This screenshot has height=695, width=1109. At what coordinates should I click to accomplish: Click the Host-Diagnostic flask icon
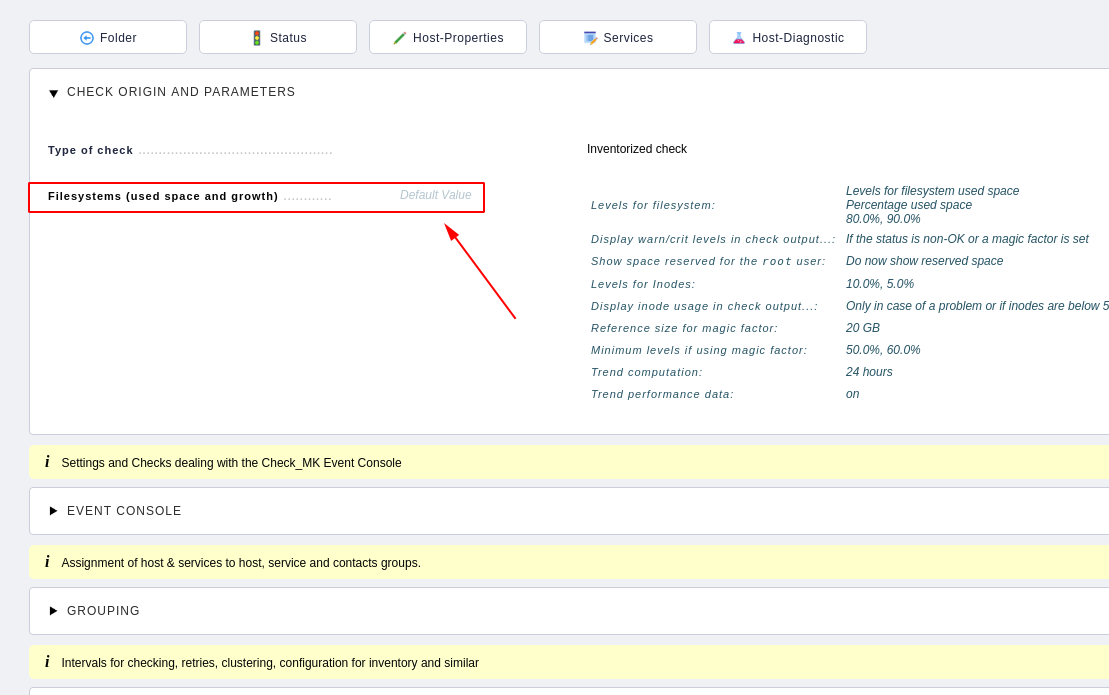coord(739,37)
